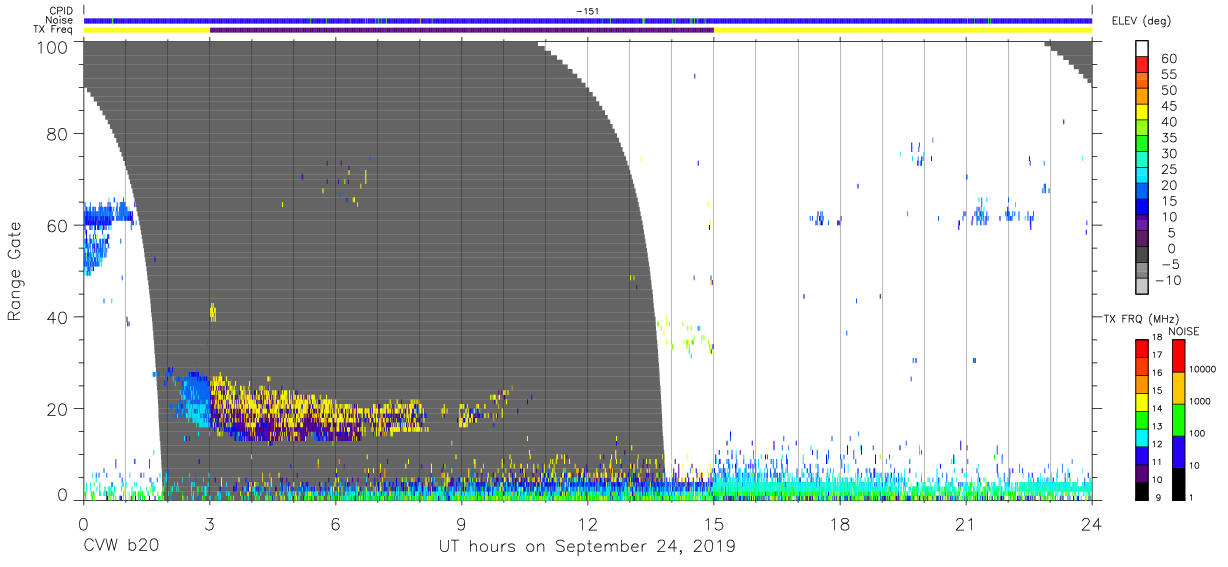This screenshot has width=1228, height=567.
Task: Click the green segment of NOISE colorbar
Action: (x=1178, y=419)
